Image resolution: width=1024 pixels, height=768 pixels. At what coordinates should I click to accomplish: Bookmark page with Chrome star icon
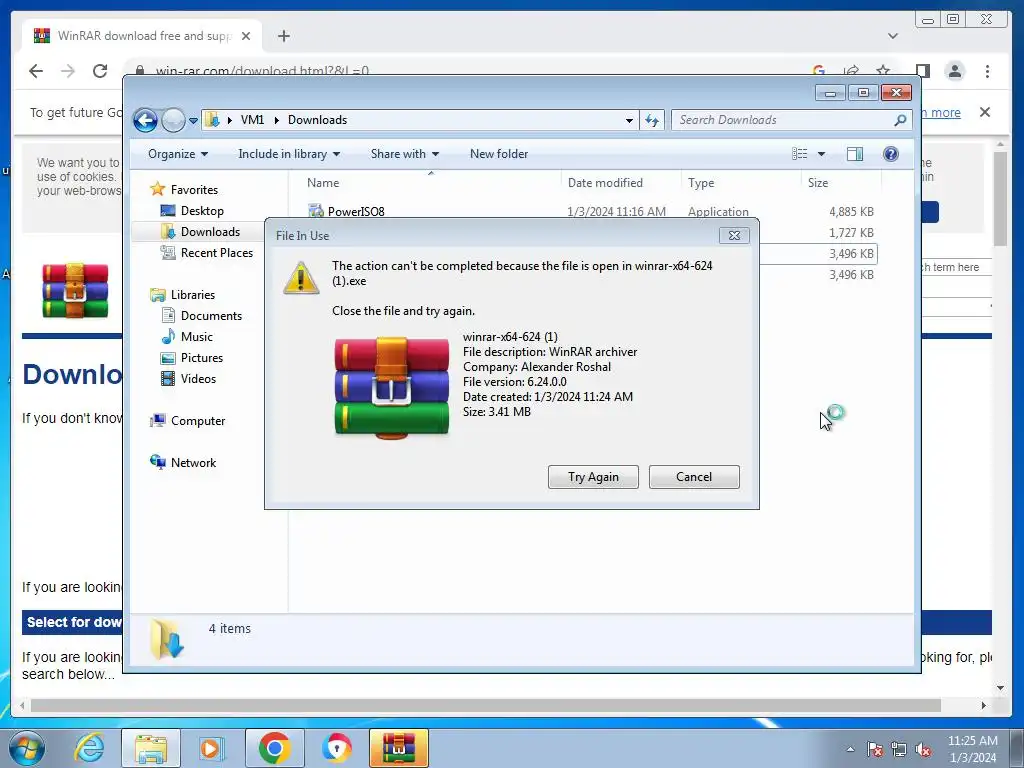[883, 71]
